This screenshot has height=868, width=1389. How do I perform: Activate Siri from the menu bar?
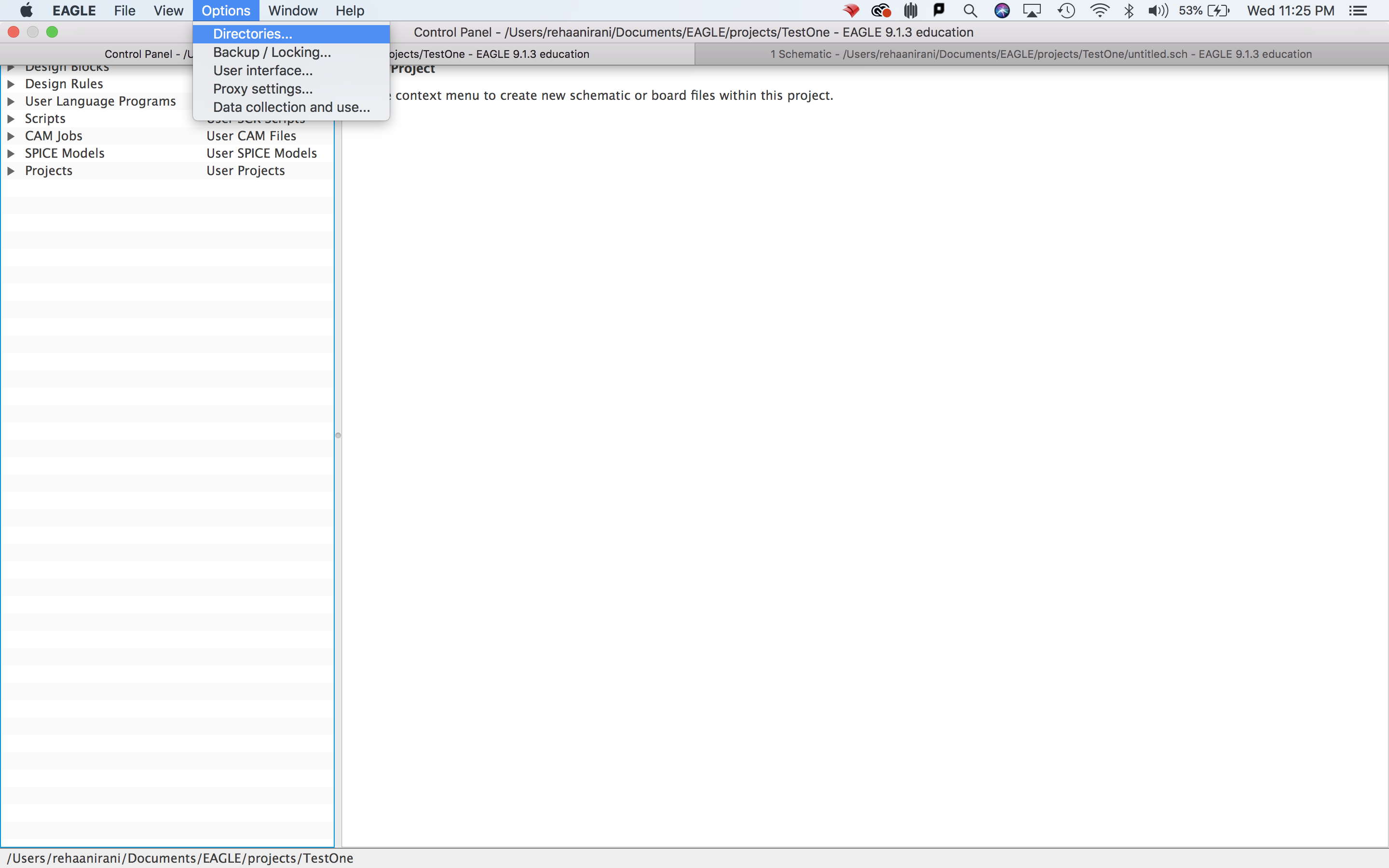click(x=1002, y=10)
